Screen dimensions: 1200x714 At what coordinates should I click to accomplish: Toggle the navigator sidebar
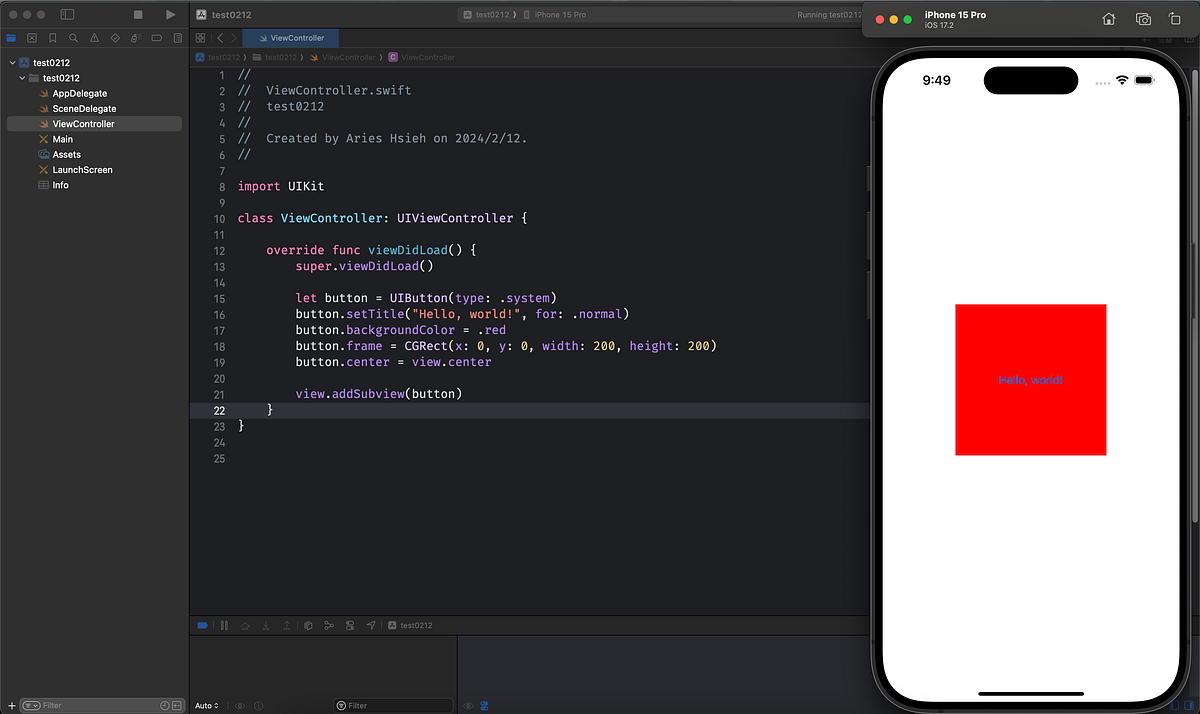67,14
